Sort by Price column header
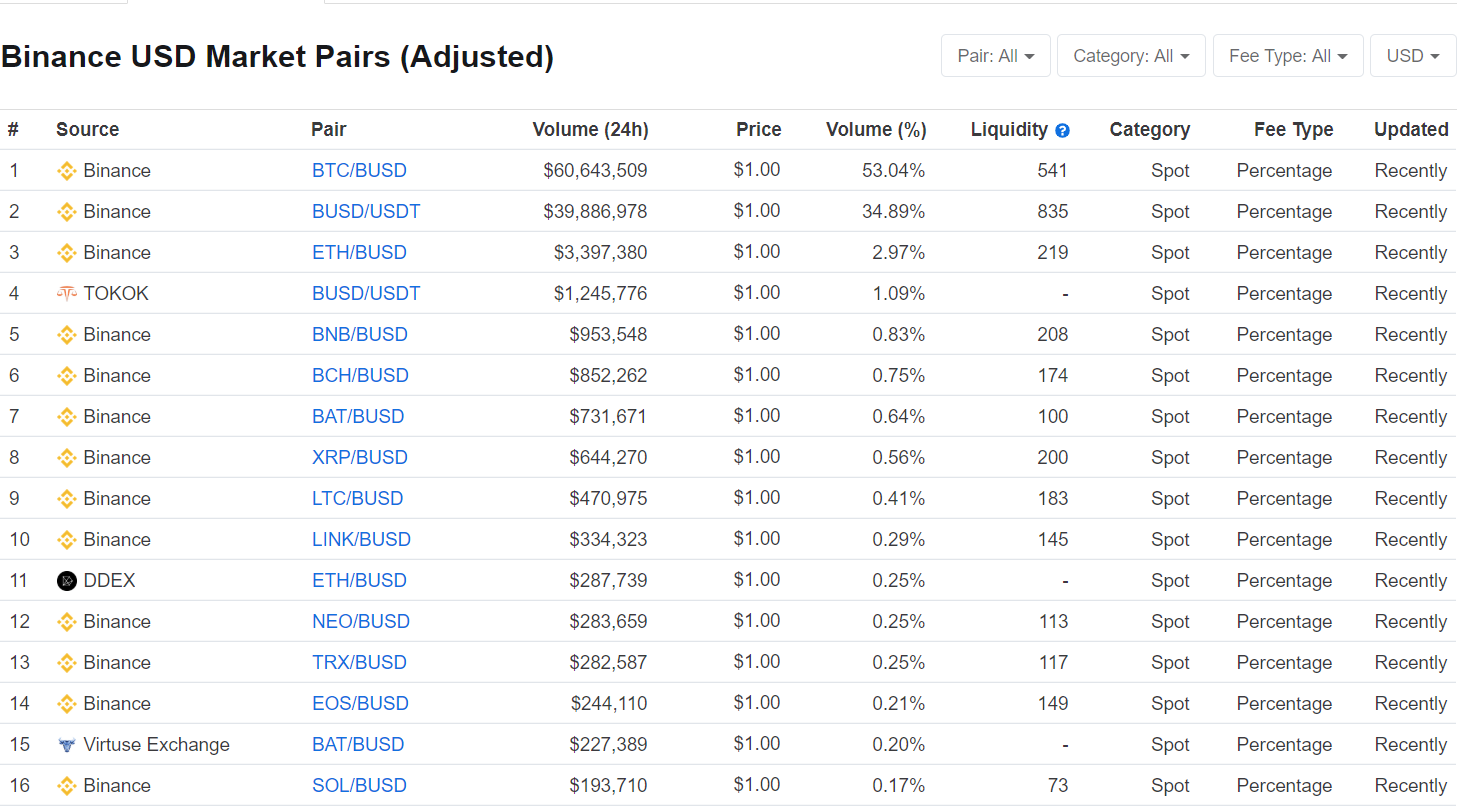This screenshot has width=1470, height=808. pyautogui.click(x=759, y=130)
